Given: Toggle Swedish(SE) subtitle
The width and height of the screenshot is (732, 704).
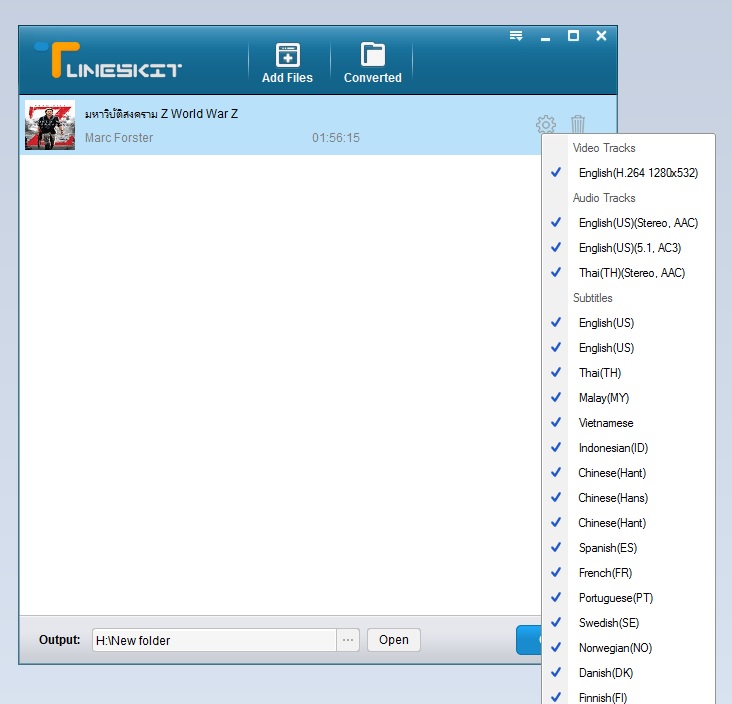Looking at the screenshot, I should (628, 623).
